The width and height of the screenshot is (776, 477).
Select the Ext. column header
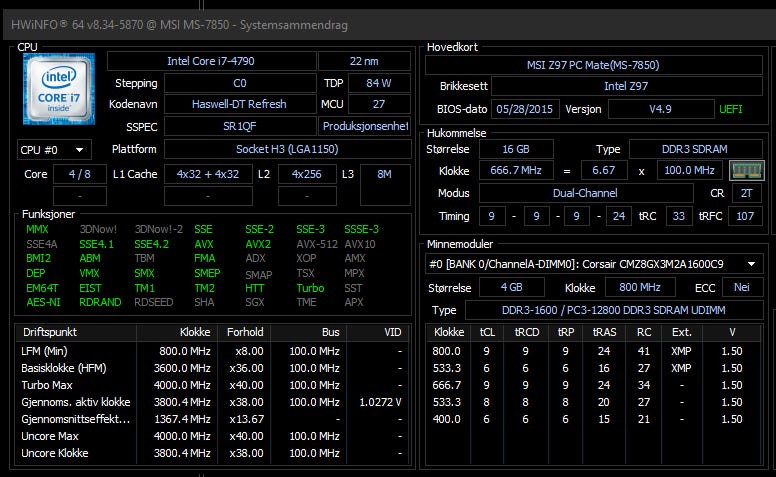click(682, 333)
